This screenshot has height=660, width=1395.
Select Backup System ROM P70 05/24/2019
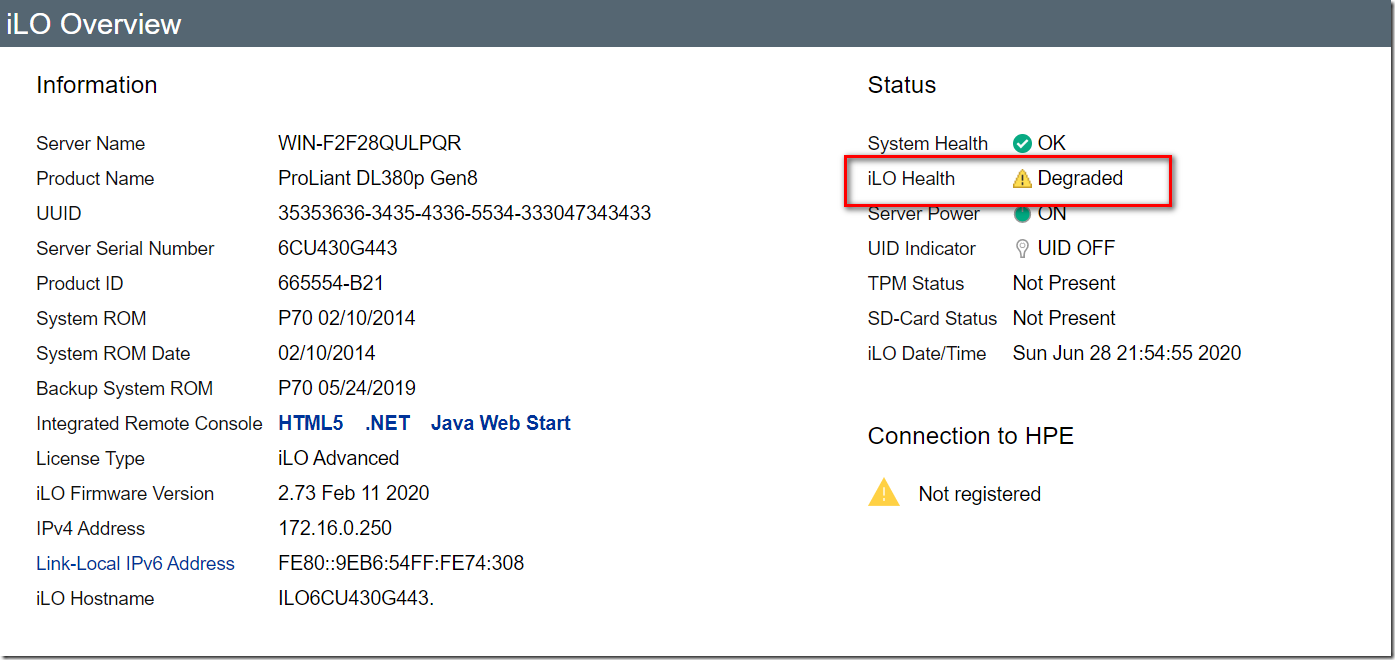(347, 388)
